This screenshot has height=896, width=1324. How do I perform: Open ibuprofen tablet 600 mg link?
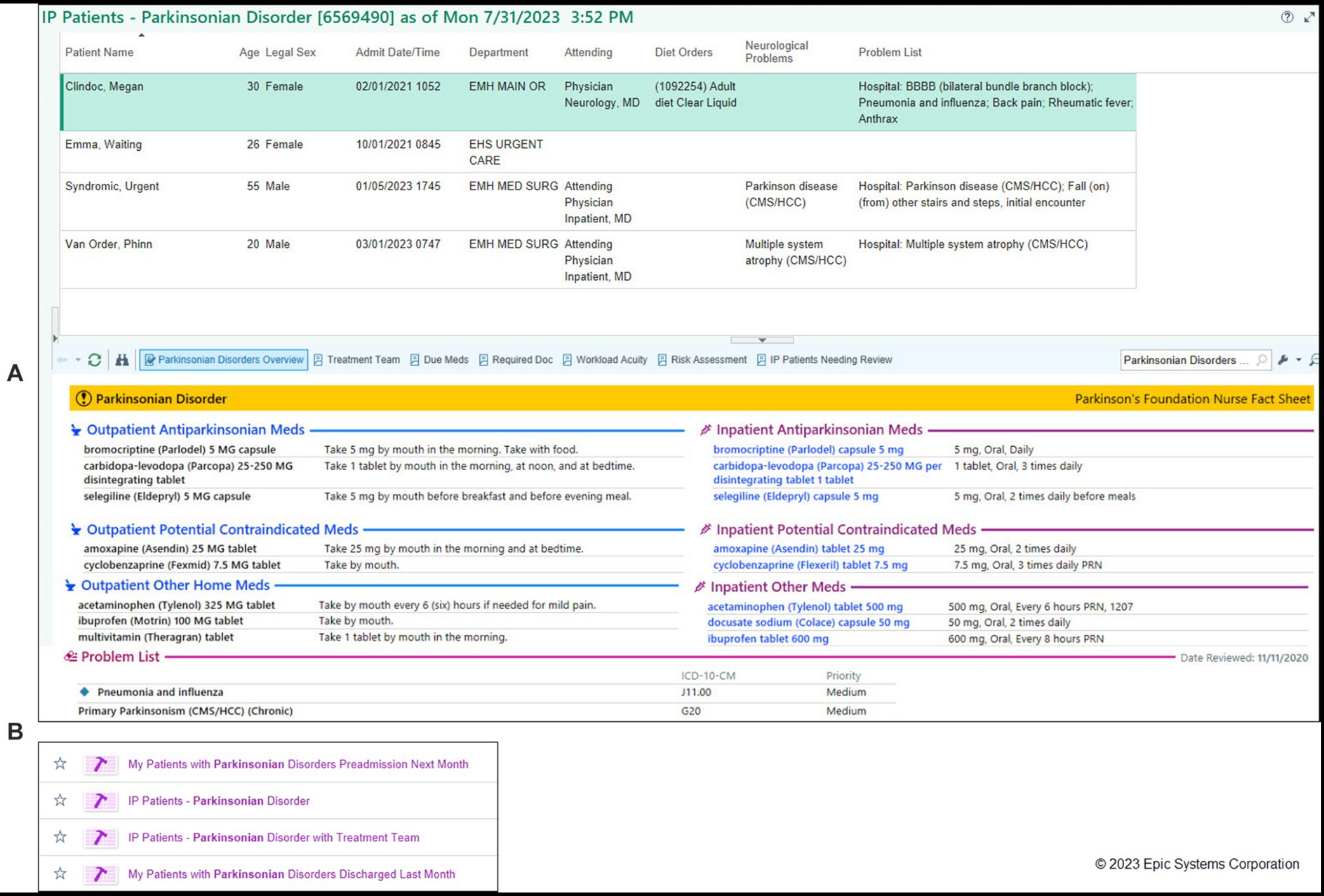pyautogui.click(x=768, y=639)
